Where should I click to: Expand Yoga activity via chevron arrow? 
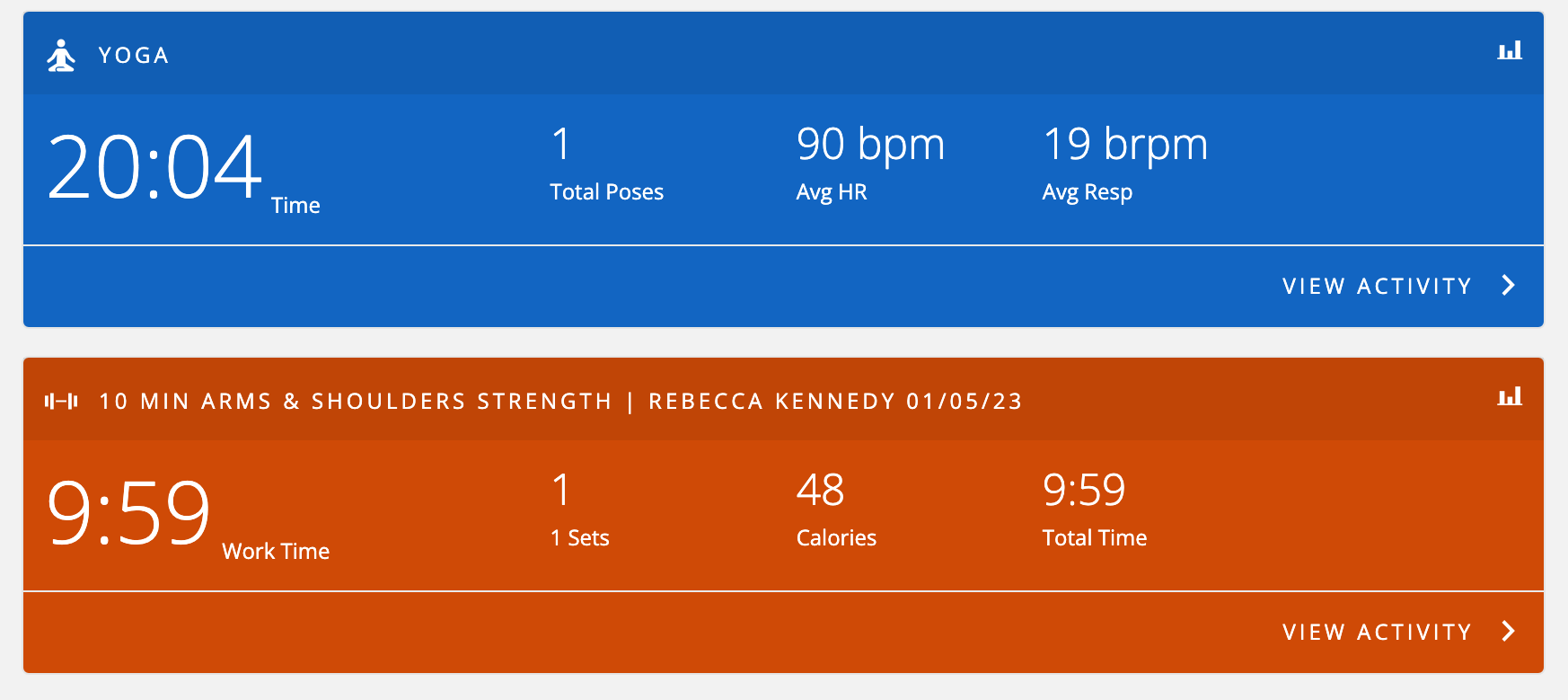coord(1509,286)
